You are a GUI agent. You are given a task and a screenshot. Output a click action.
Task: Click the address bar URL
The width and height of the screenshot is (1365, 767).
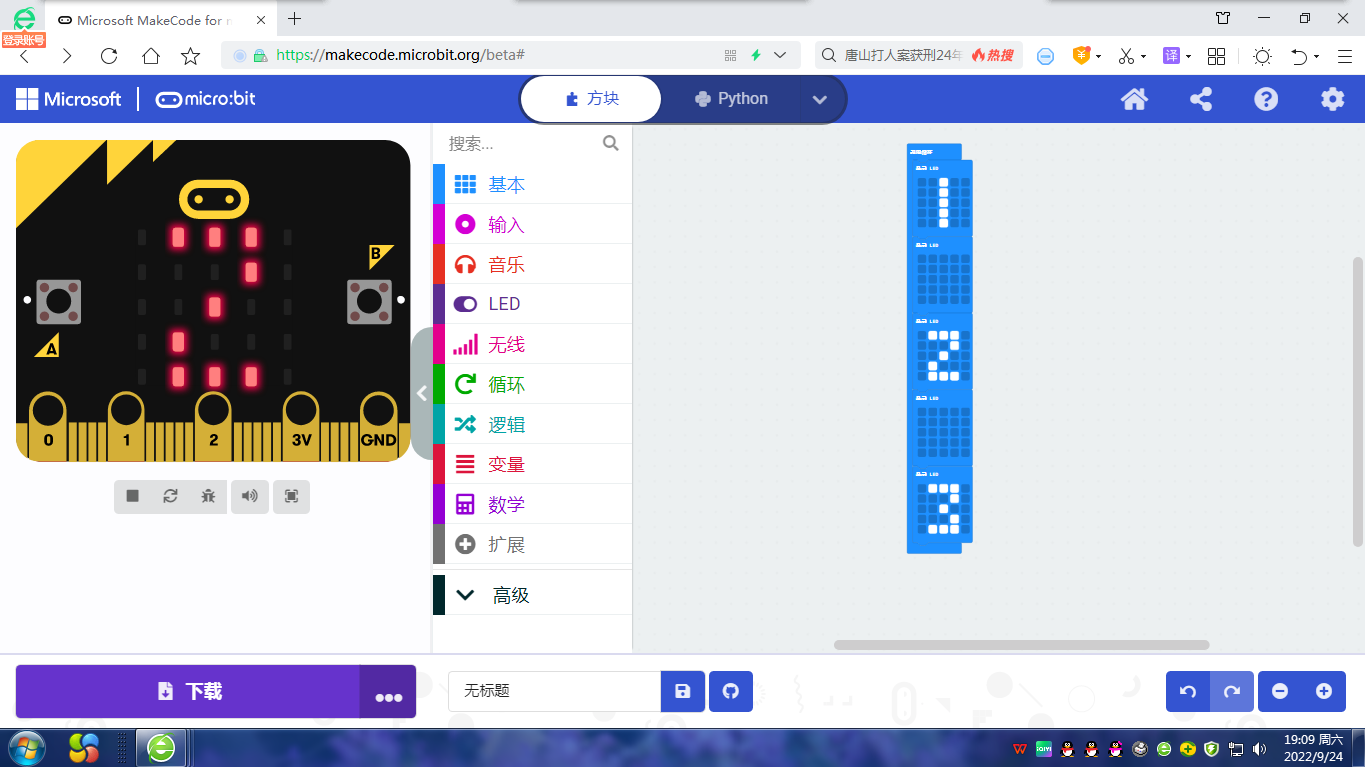pos(400,55)
